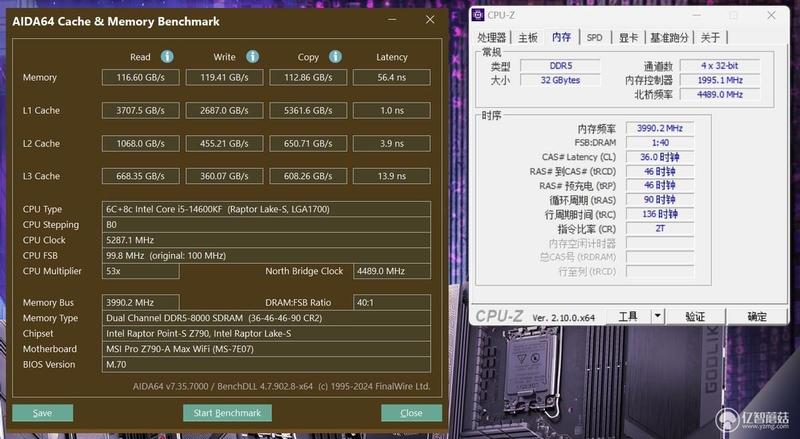Switch to the 基准跑分 tab in CPU-Z

[669, 37]
